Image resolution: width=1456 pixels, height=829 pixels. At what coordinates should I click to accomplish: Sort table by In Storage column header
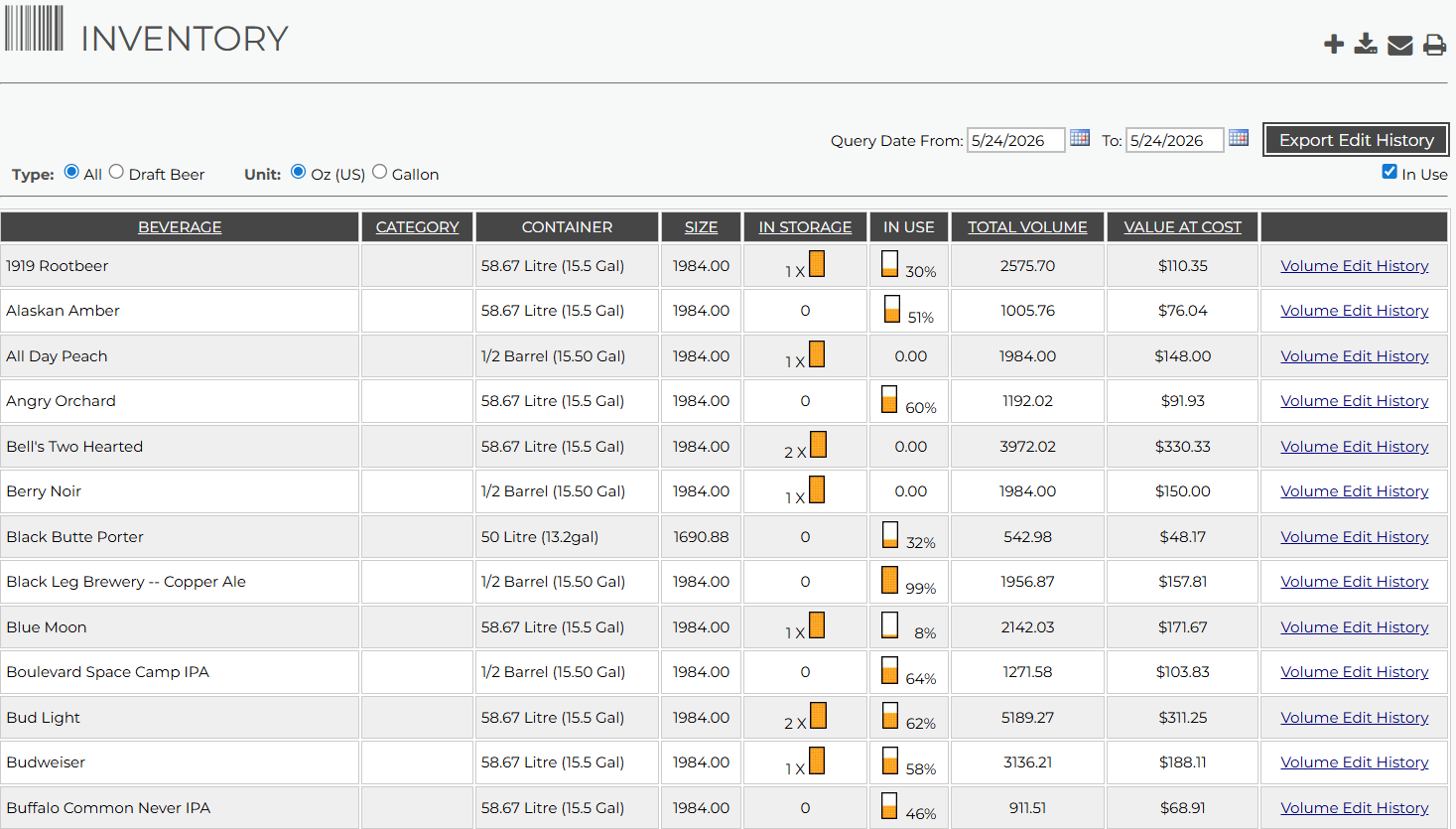point(805,227)
